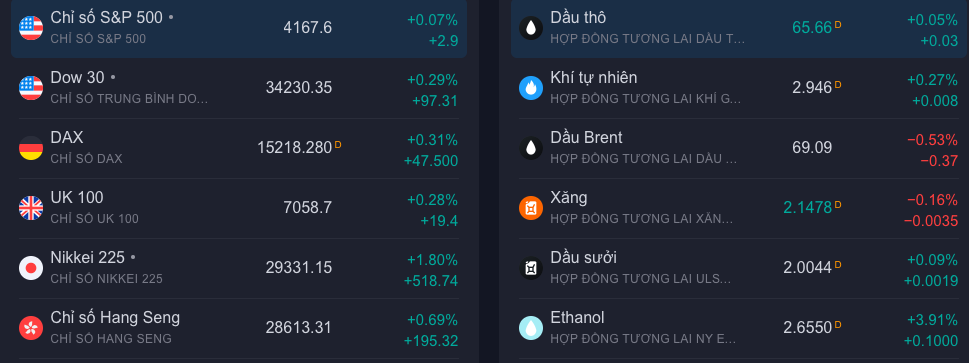Image resolution: width=969 pixels, height=363 pixels.
Task: Click the Hong Kong flag icon for Hang Seng
Action: [31, 328]
